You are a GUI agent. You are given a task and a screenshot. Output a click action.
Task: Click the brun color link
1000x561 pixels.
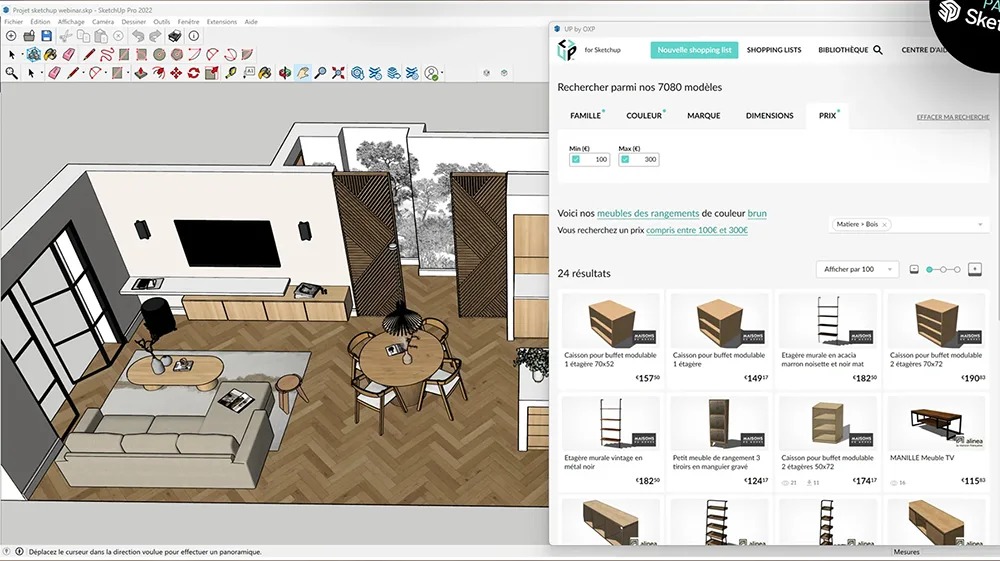757,214
